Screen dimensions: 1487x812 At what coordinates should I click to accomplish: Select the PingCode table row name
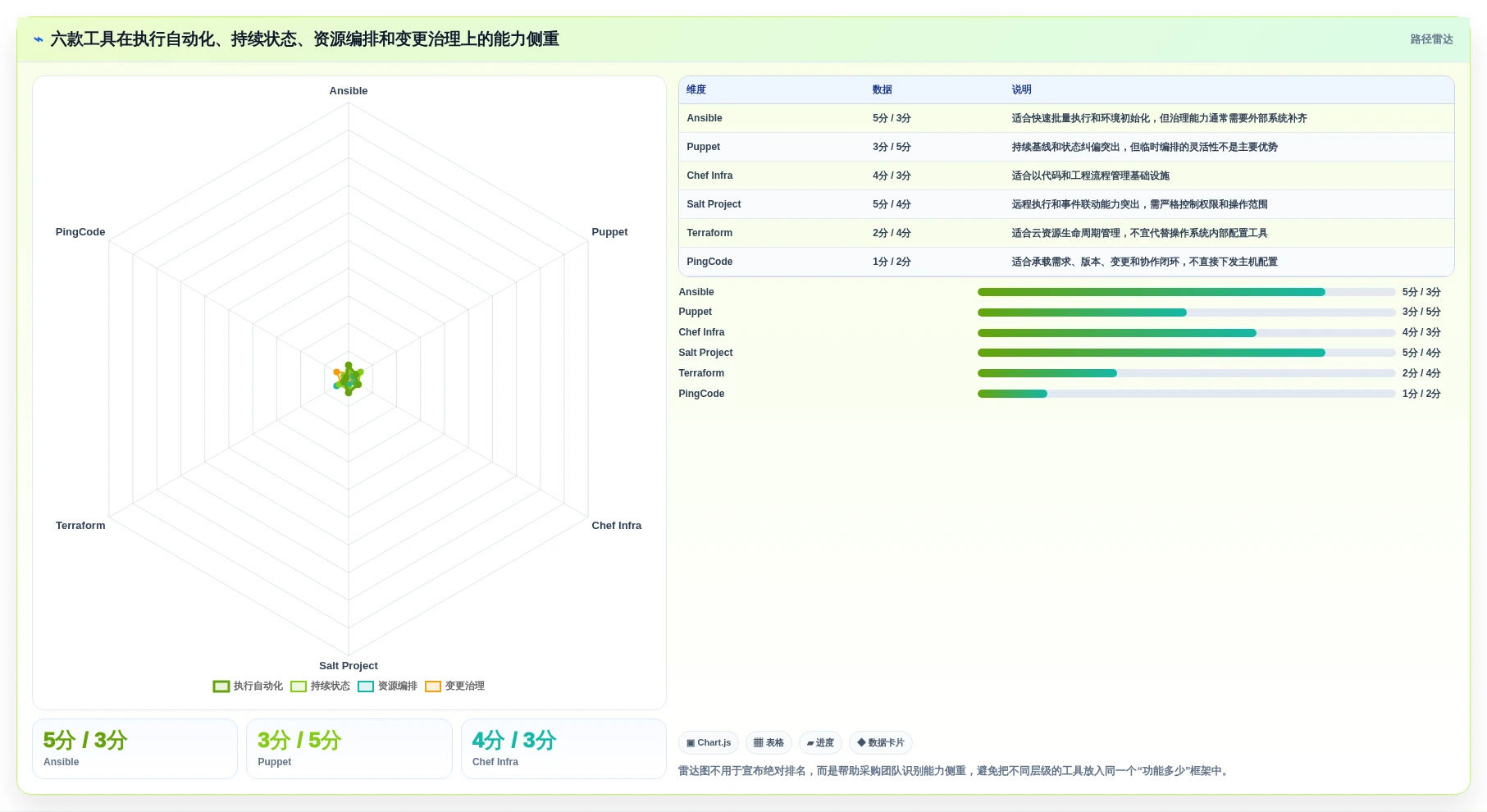(x=709, y=262)
